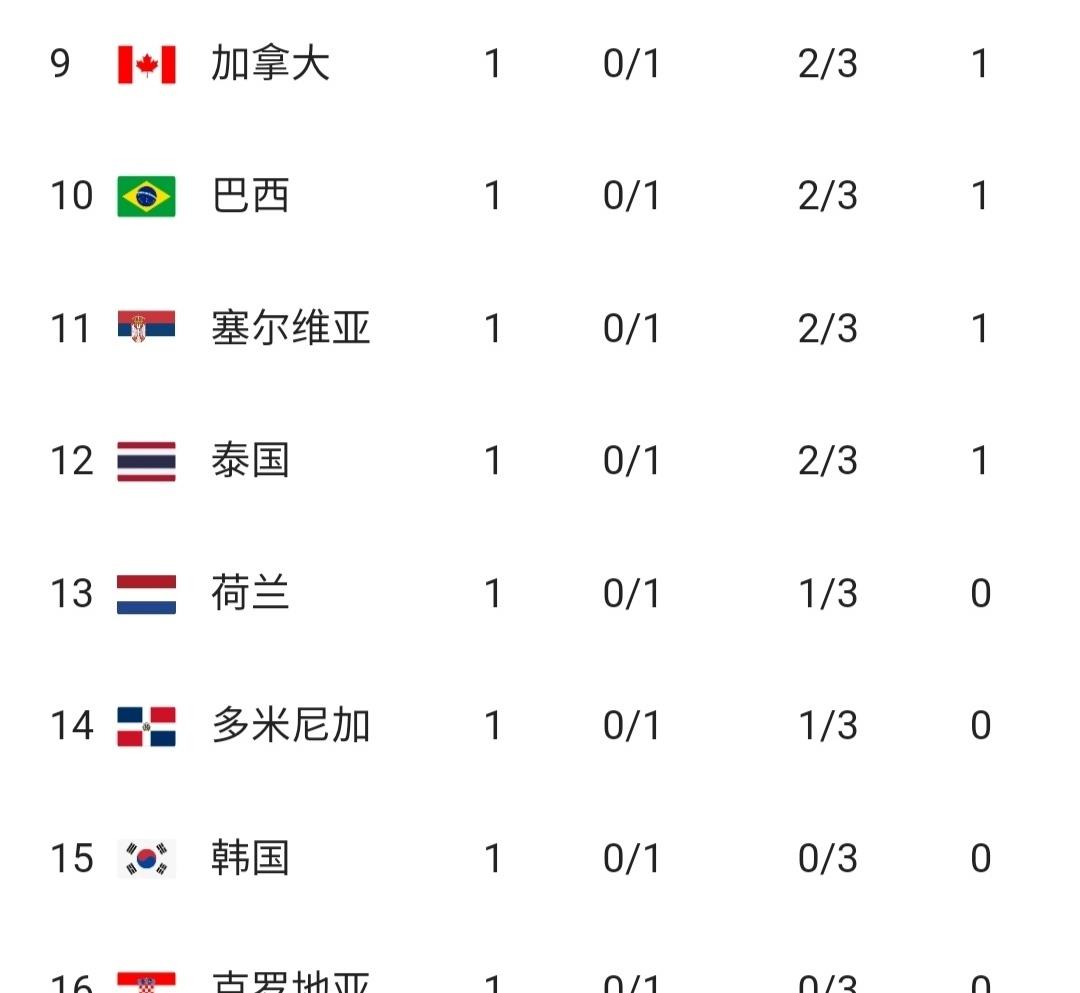Click the Netherlands flag icon
This screenshot has height=993, width=1080.
point(146,594)
